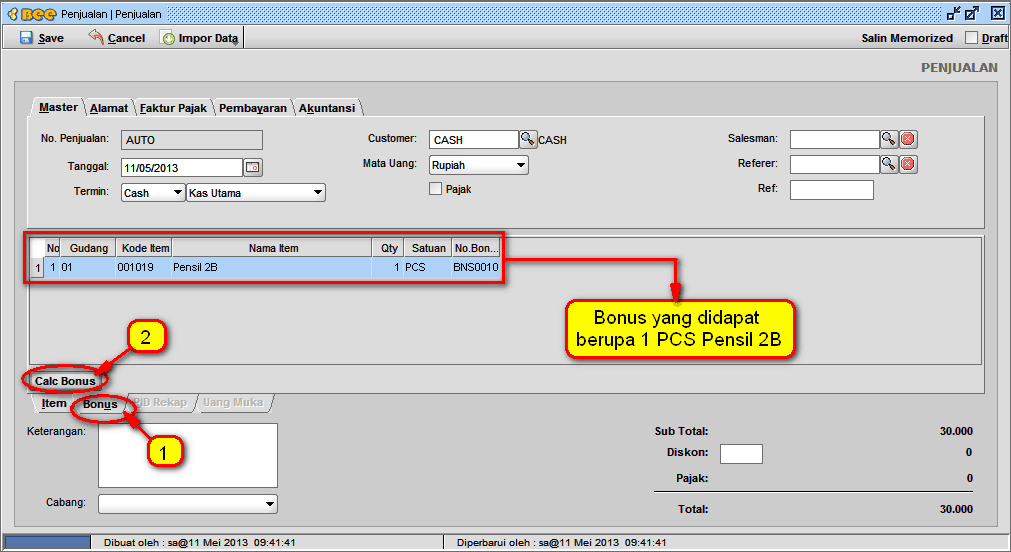
Task: Click the No.Bon... column header
Action: coord(476,248)
